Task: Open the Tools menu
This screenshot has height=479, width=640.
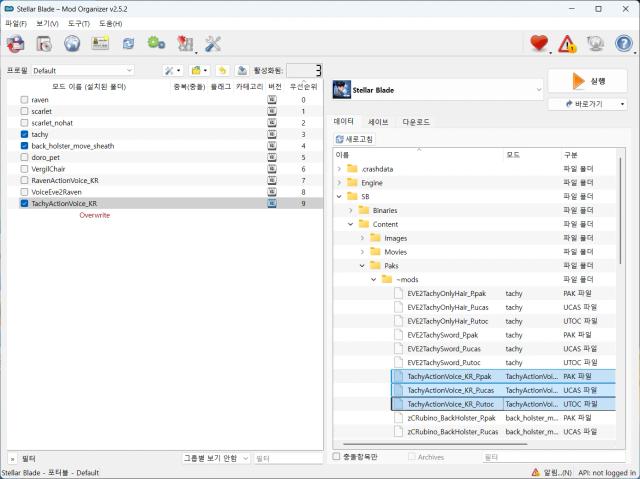Action: point(79,24)
